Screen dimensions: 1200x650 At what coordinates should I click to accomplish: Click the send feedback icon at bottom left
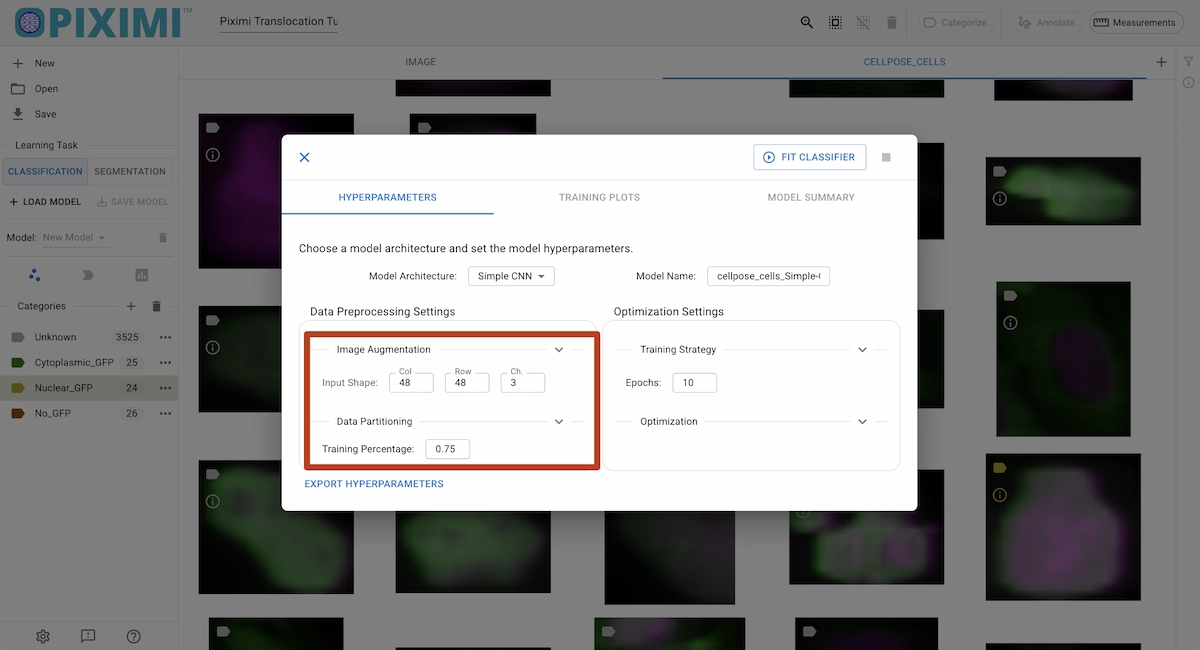[88, 636]
